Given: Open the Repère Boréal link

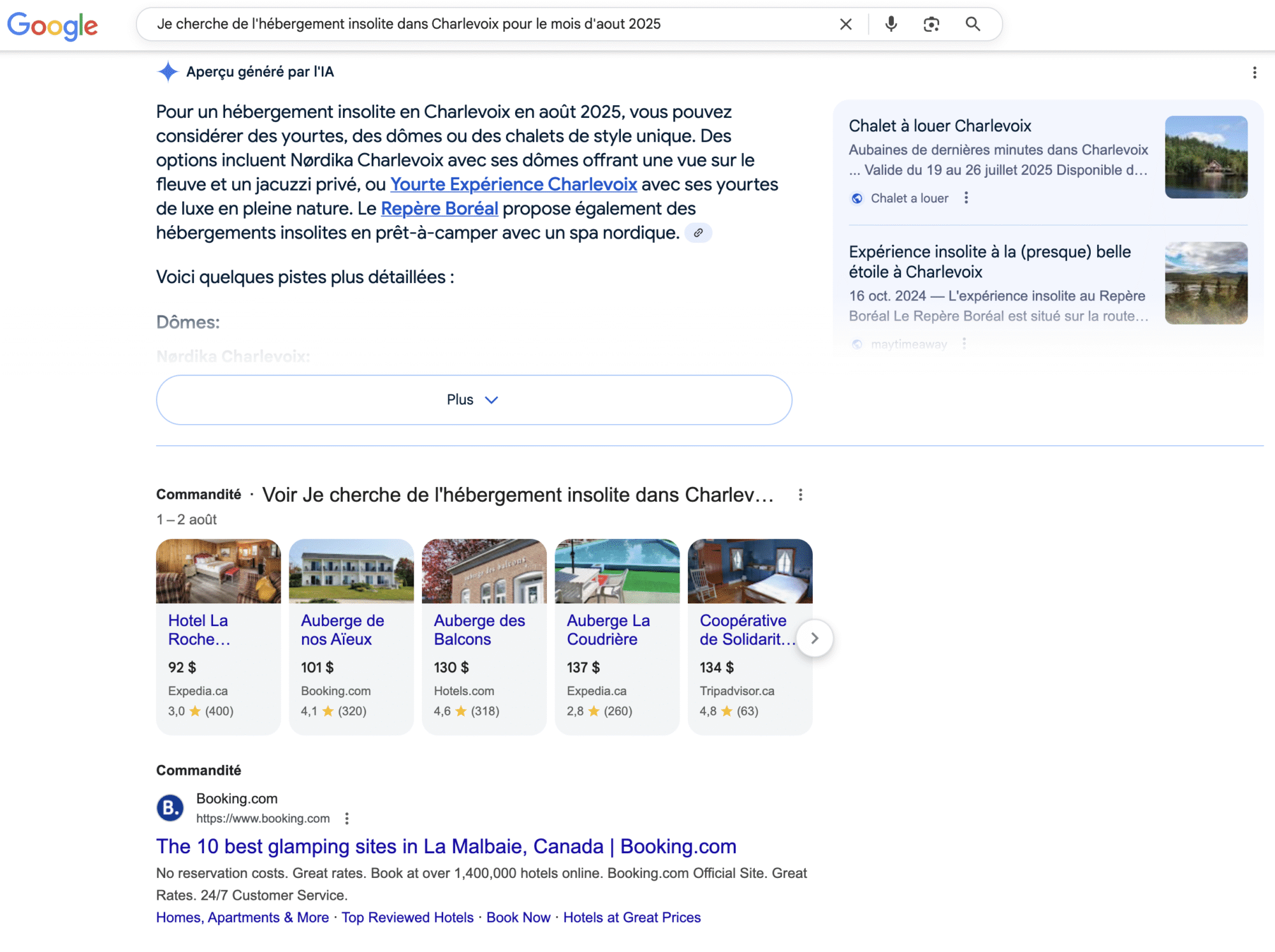Looking at the screenshot, I should tap(439, 209).
